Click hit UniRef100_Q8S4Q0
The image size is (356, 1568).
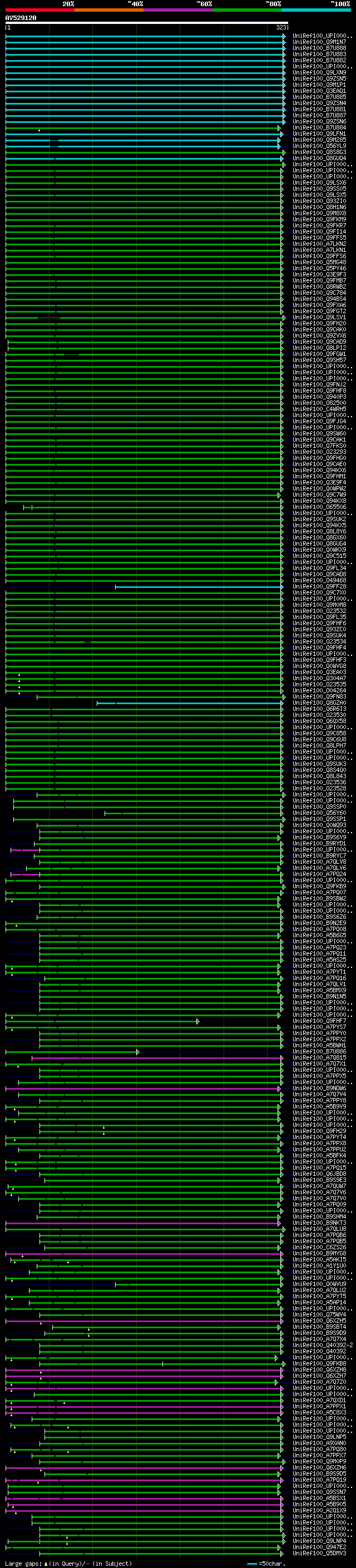319,770
